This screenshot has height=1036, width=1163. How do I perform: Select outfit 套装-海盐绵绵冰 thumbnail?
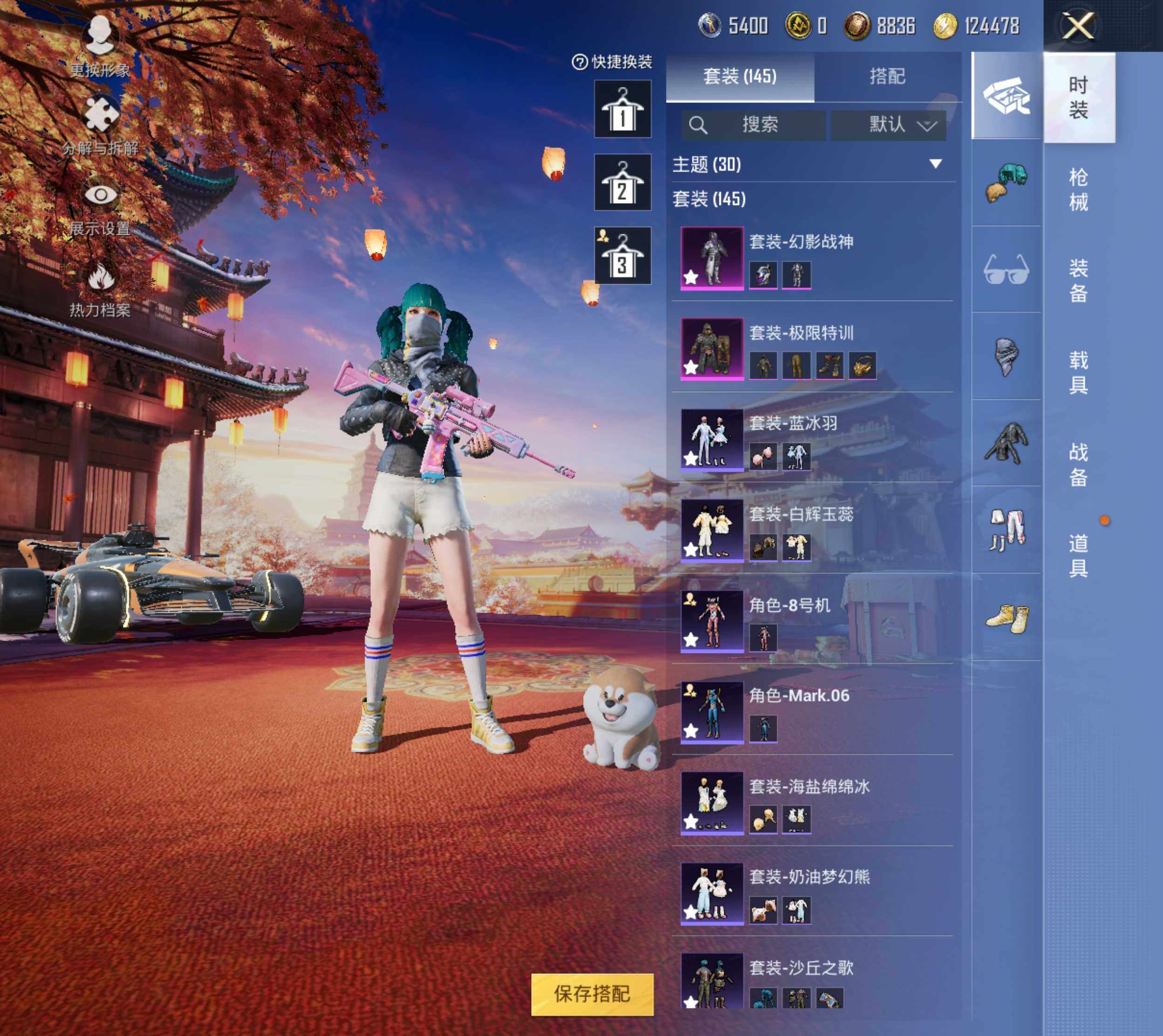[711, 803]
